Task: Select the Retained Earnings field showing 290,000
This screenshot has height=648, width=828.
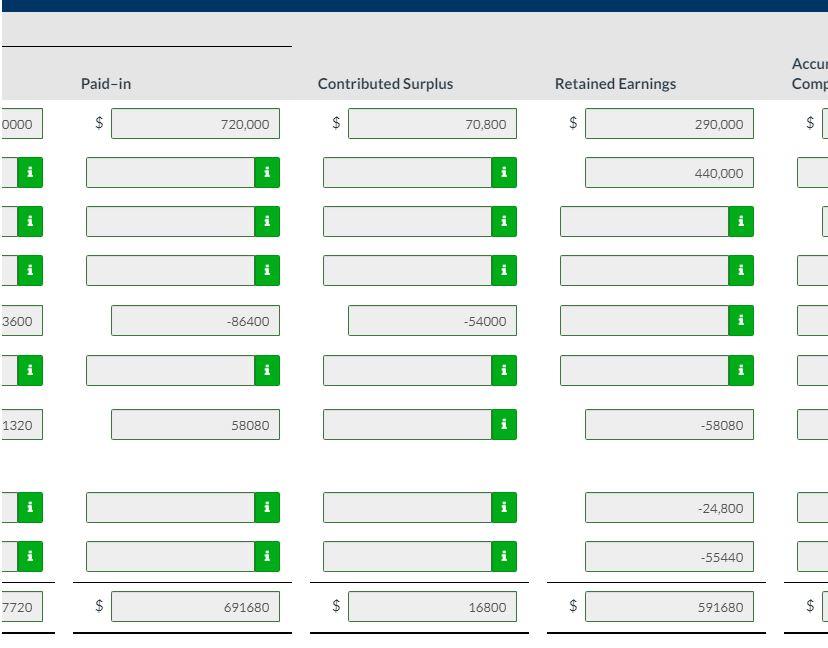Action: tap(670, 124)
